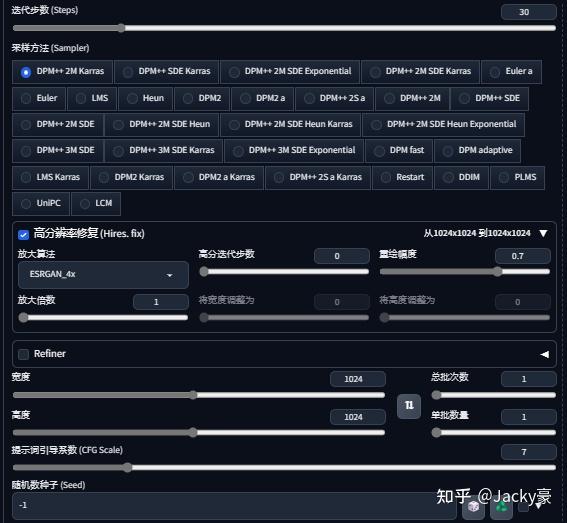Click the dice icon to randomize seed
The width and height of the screenshot is (567, 523).
473,506
